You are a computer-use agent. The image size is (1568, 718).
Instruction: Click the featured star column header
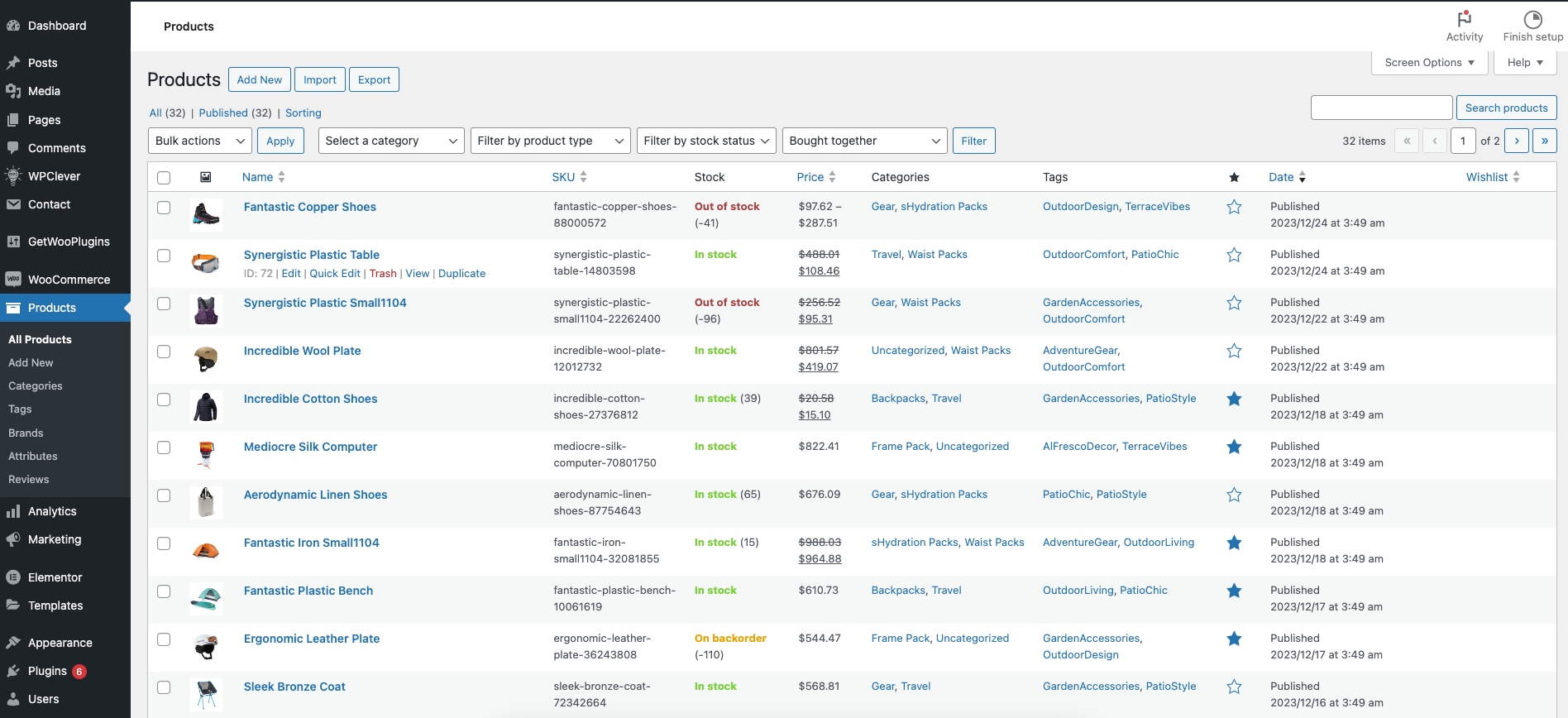point(1234,177)
